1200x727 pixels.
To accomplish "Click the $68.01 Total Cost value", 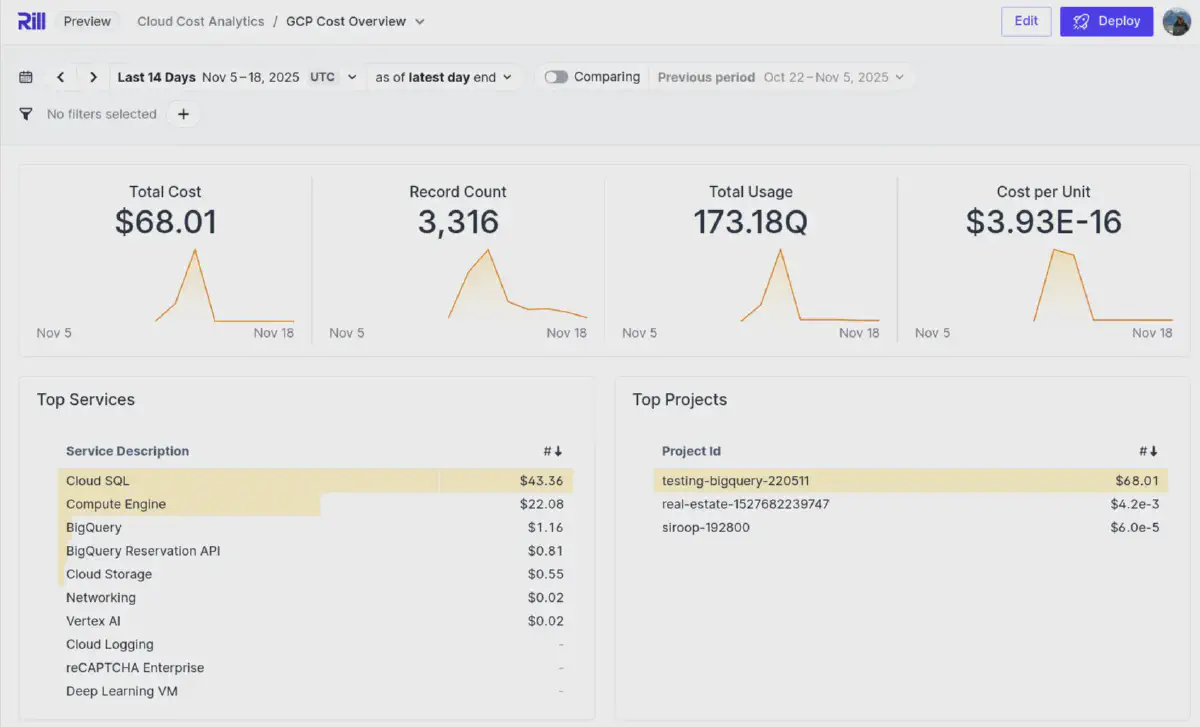I will pyautogui.click(x=165, y=222).
